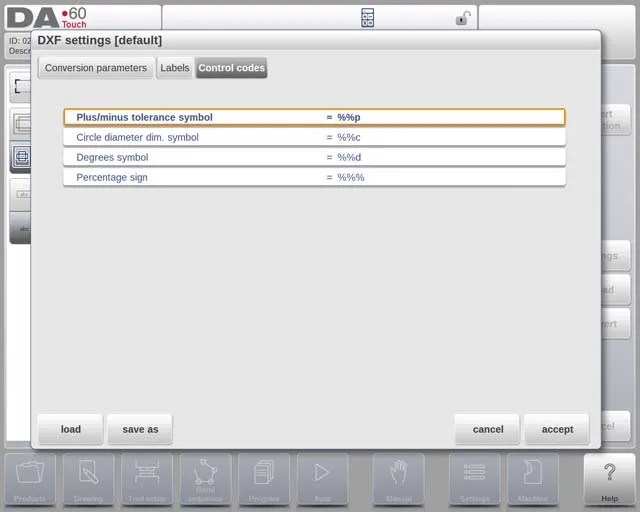Screen dimensions: 640x512
Task: Open Products folder icon in bottom bar
Action: [x=30, y=479]
